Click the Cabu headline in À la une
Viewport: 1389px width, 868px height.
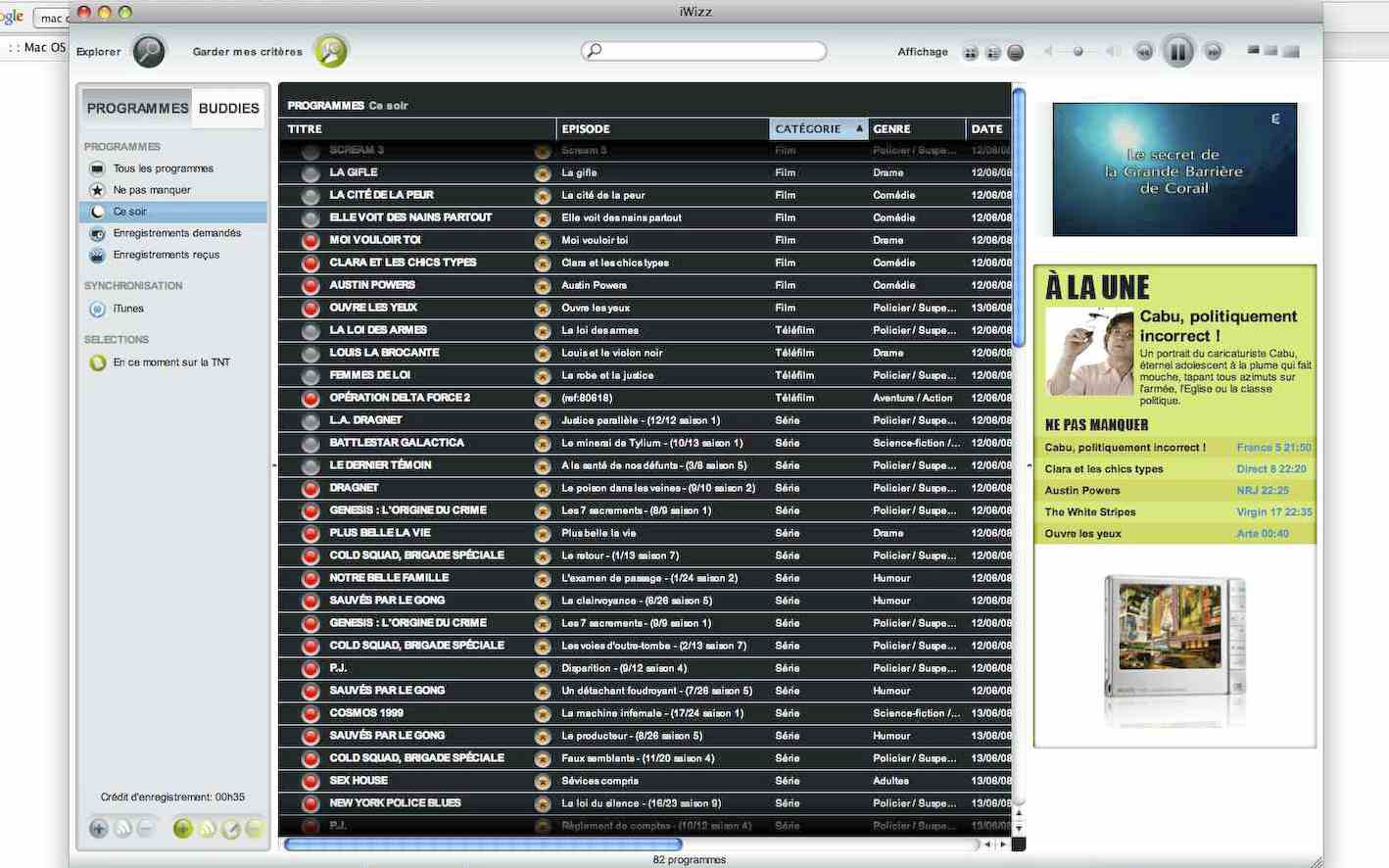point(1219,325)
